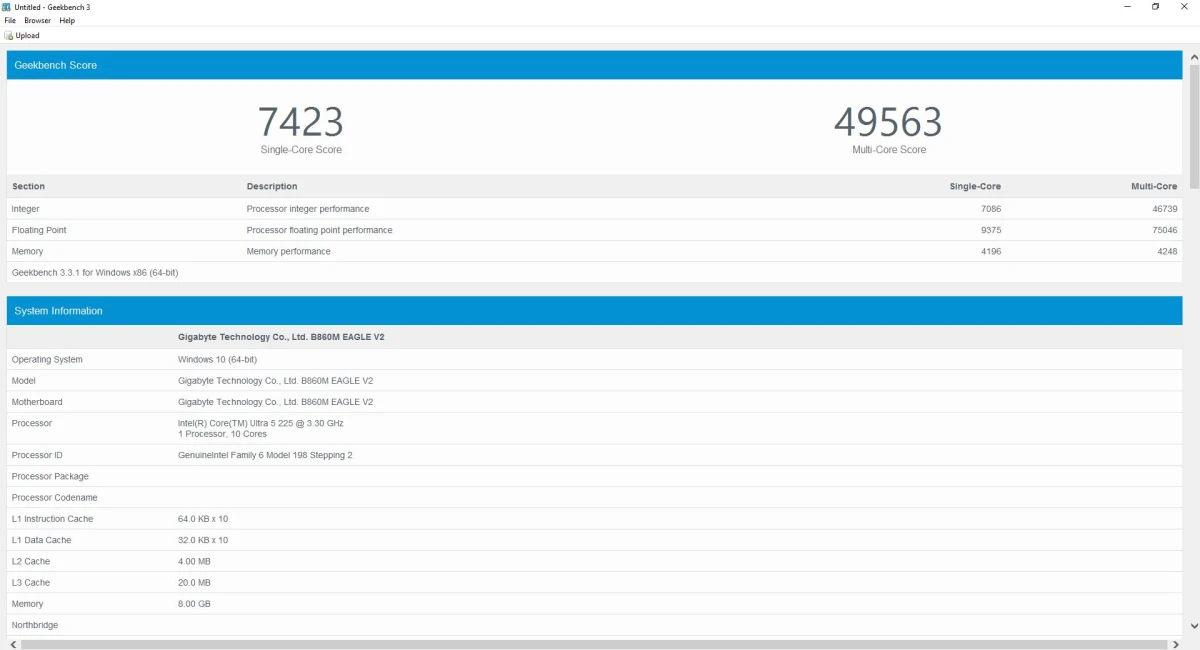Screen dimensions: 1200x650
Task: Click the vertical scrollbar down arrow
Action: pyautogui.click(x=1194, y=626)
